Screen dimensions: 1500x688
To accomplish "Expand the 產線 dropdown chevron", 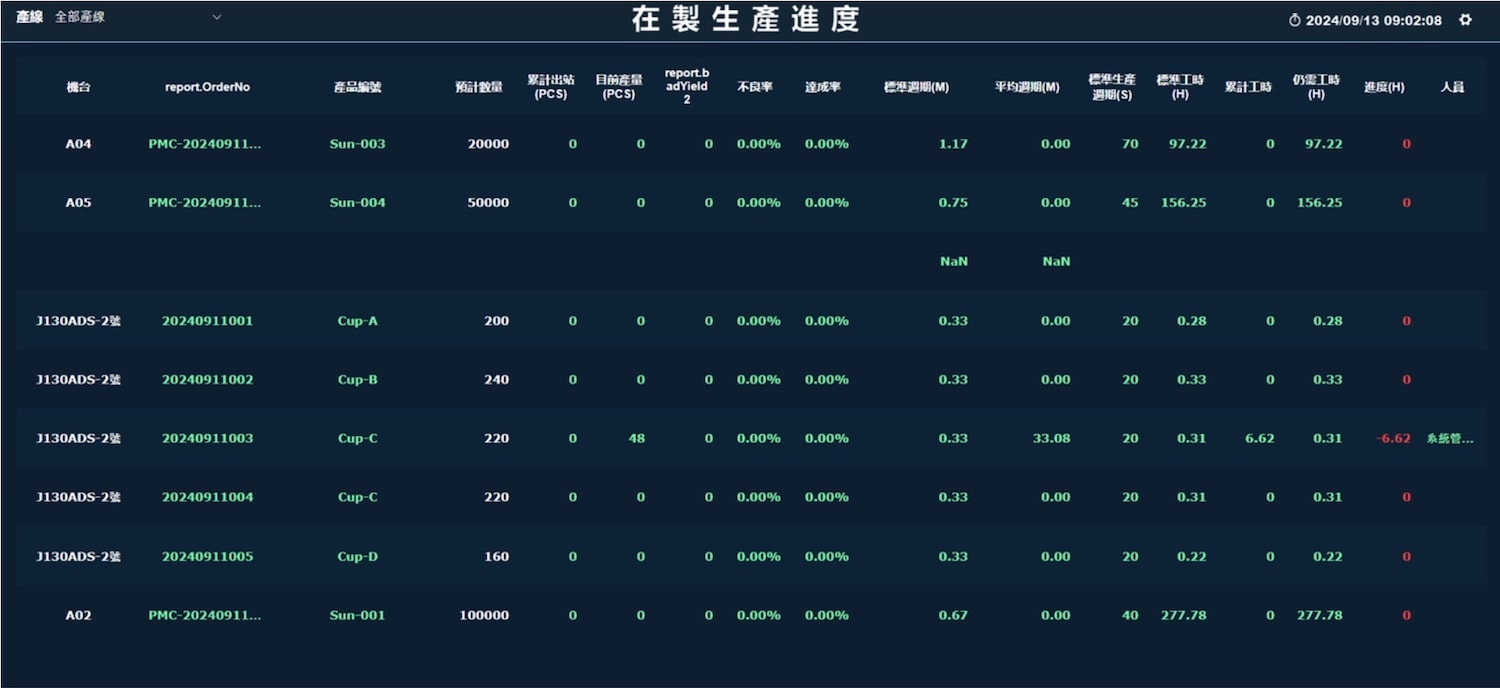I will [x=217, y=17].
